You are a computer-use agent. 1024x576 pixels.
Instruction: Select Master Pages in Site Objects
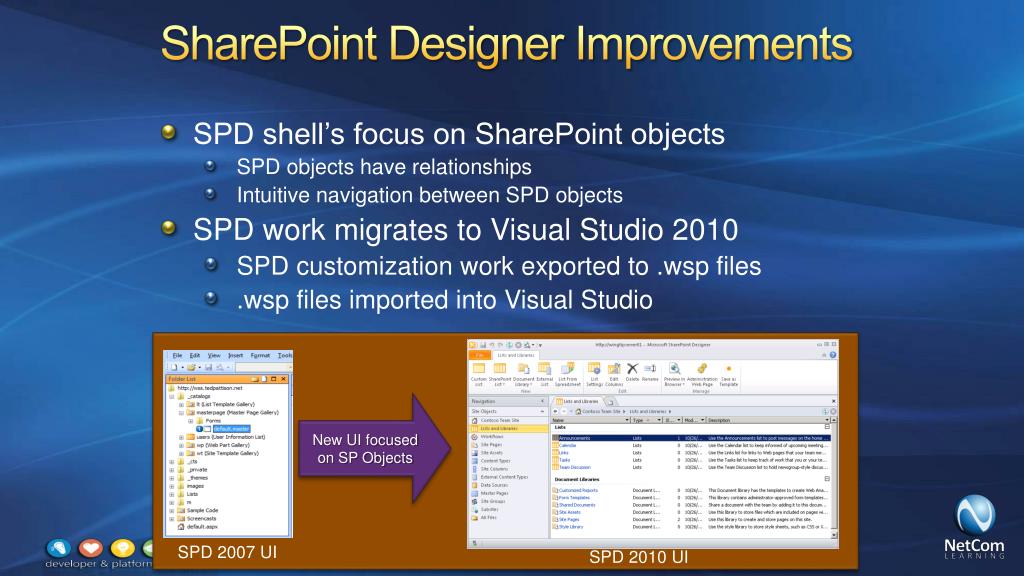tap(494, 493)
